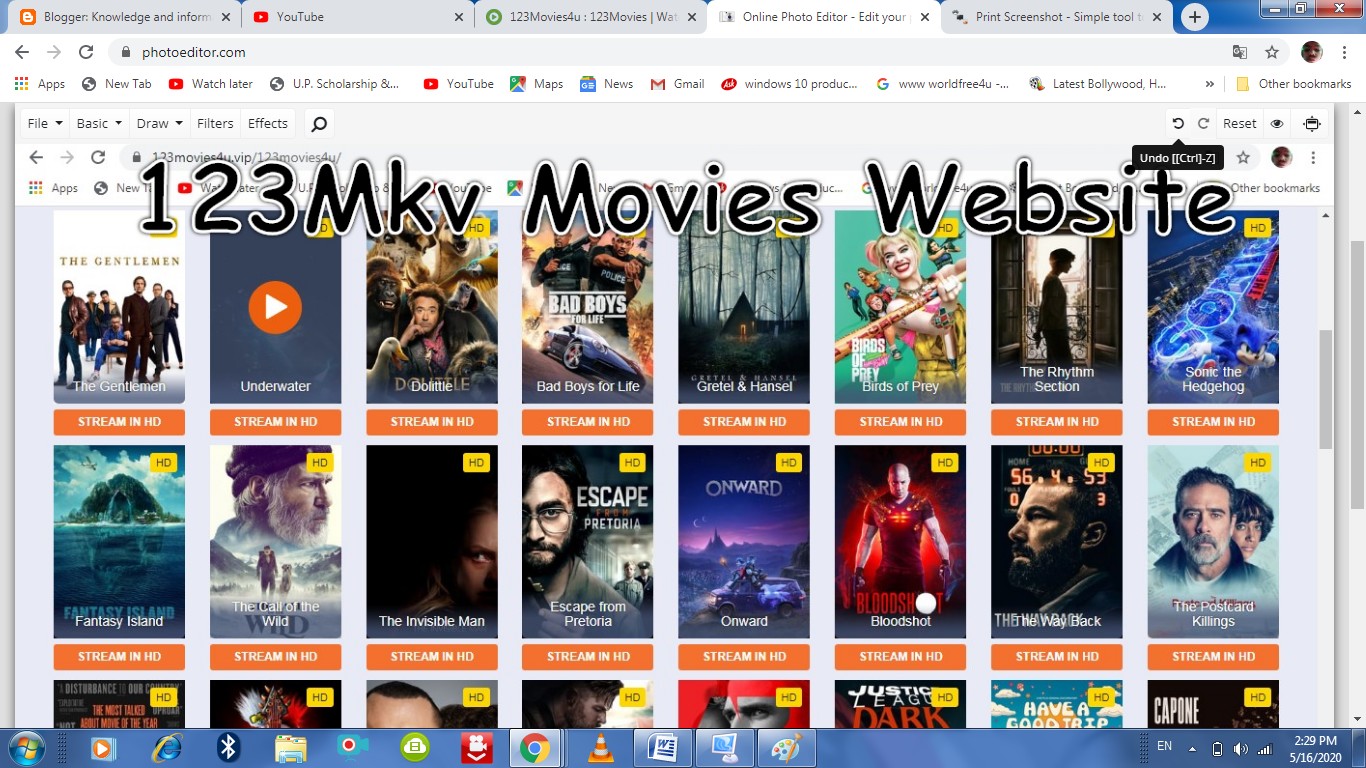Open the Bluetooth taskbar icon
Viewport: 1366px width, 768px height.
click(x=229, y=747)
